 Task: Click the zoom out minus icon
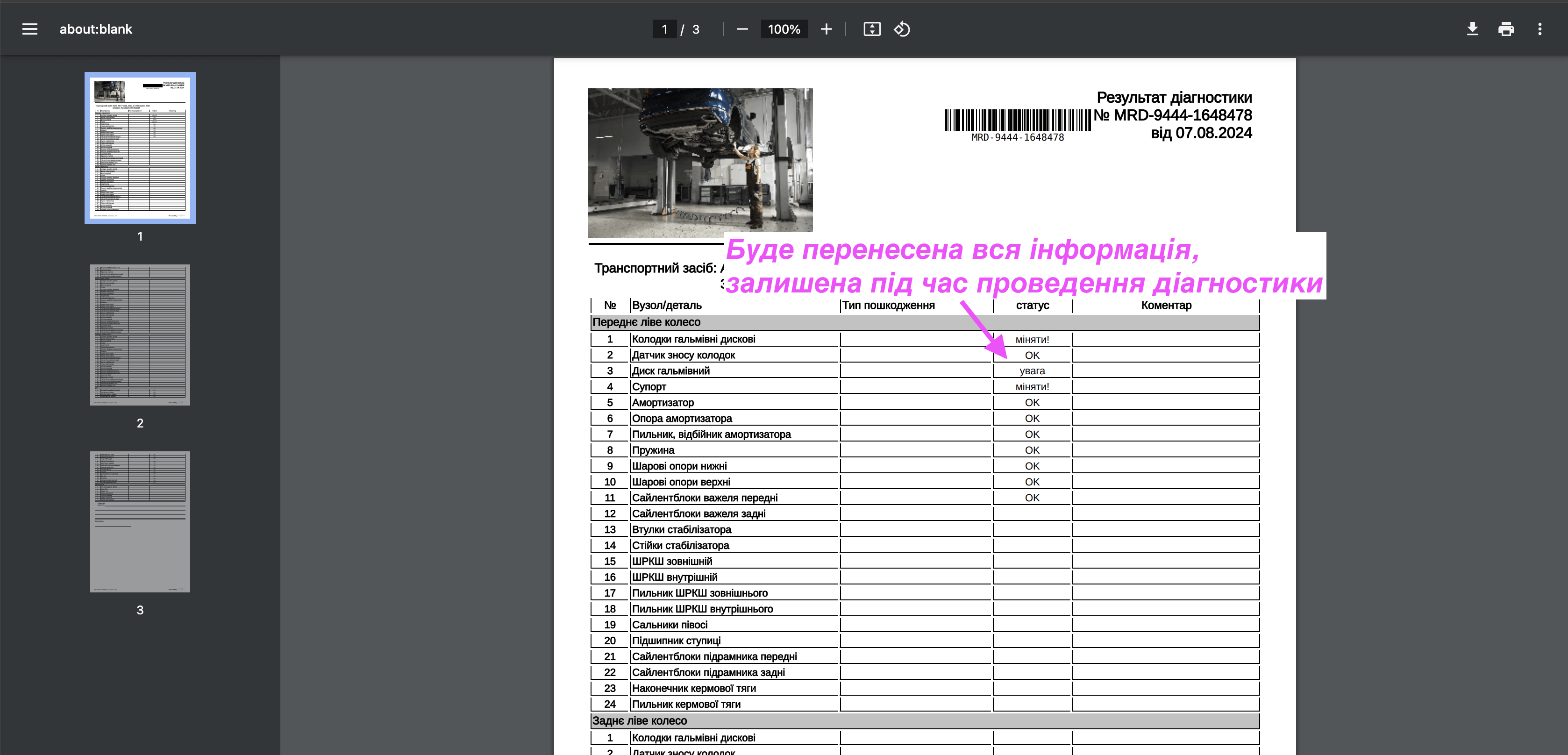pos(742,29)
